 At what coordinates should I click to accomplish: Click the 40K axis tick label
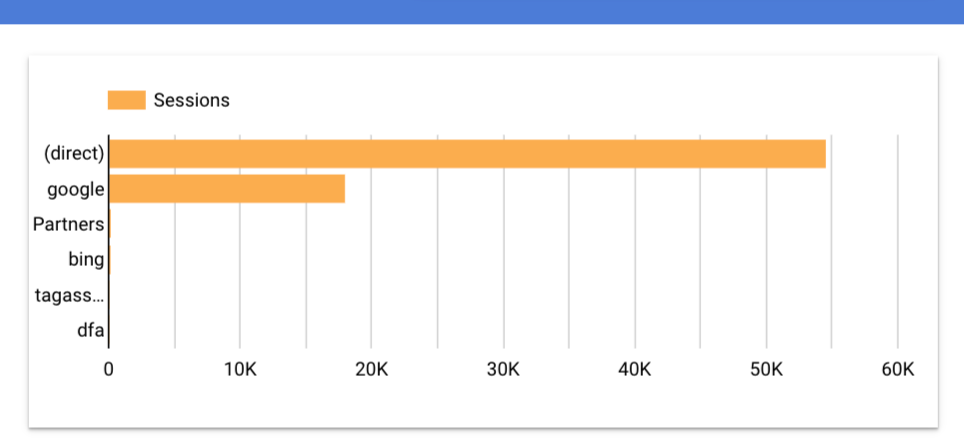635,370
